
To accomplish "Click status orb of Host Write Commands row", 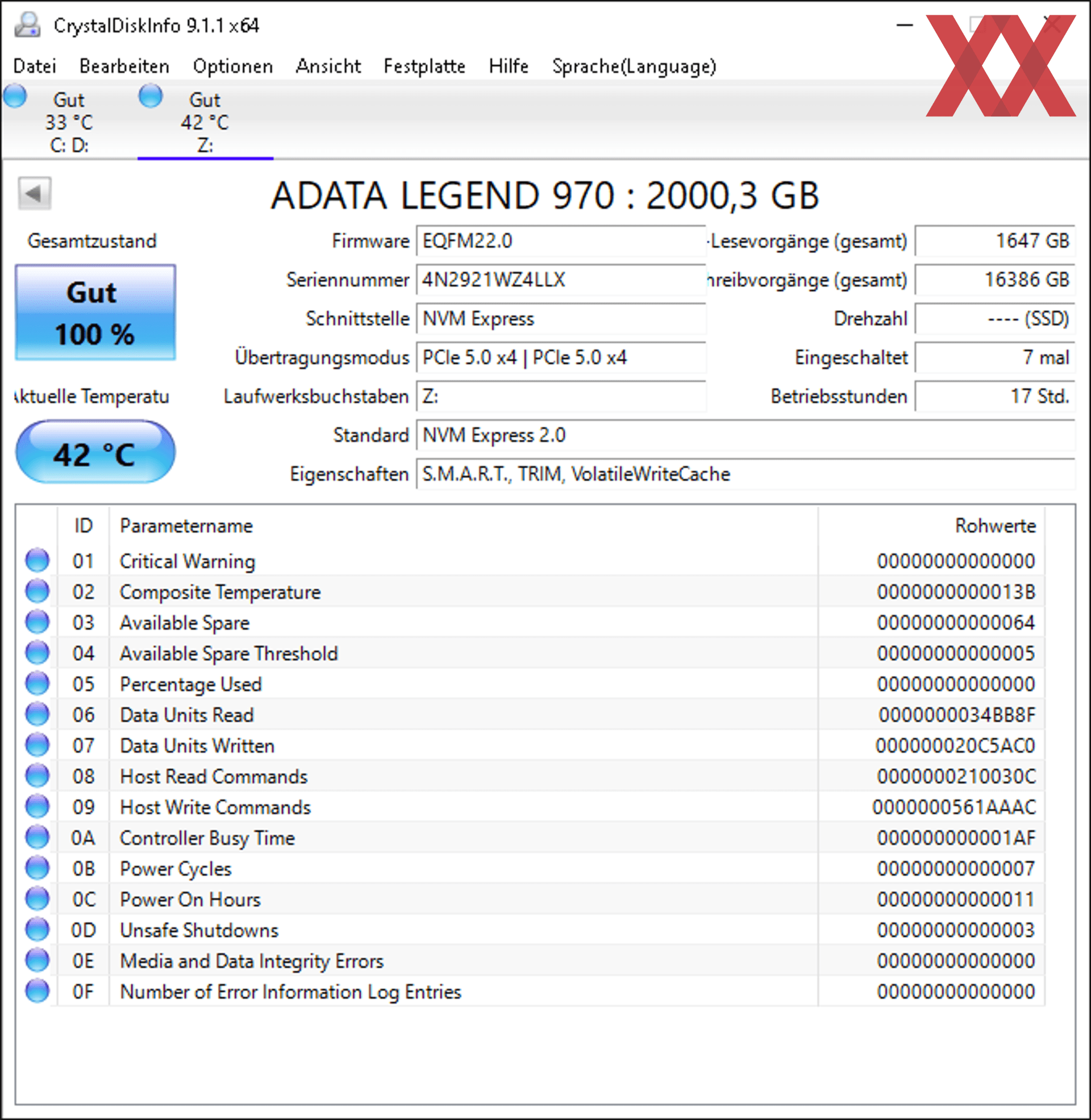I will 38,807.
